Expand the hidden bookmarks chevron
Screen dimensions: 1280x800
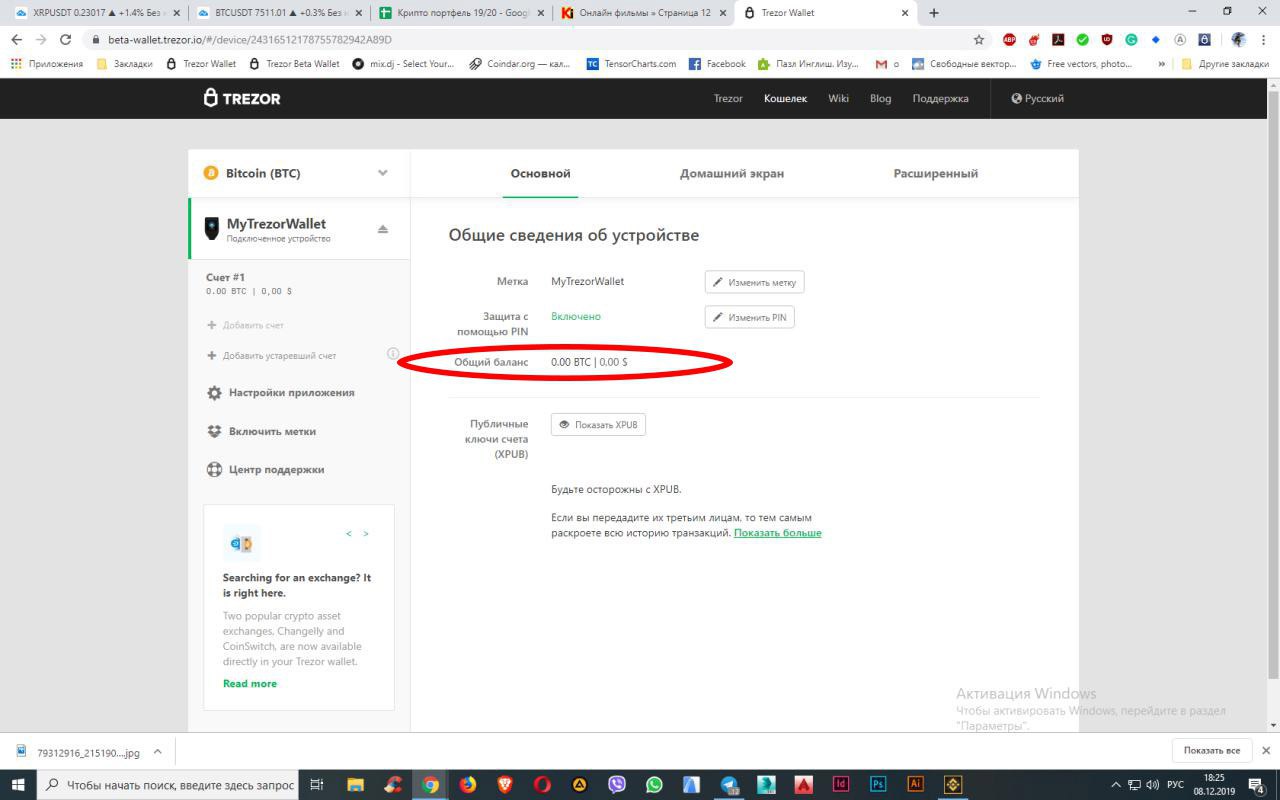pyautogui.click(x=1162, y=64)
